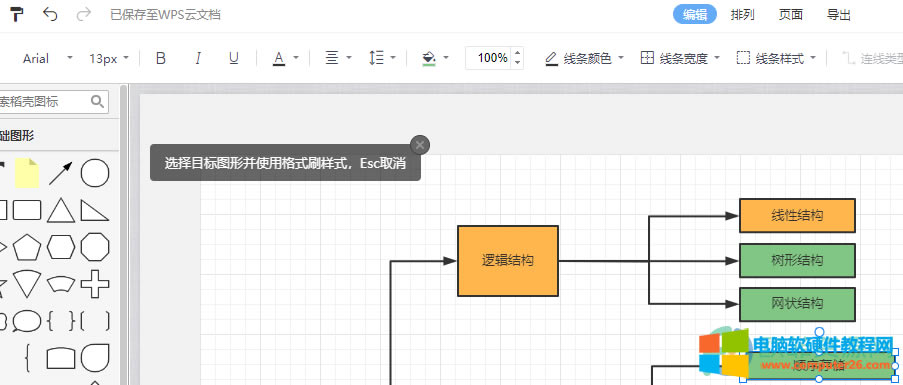This screenshot has height=385, width=903.
Task: Select the right triangle shape
Action: pyautogui.click(x=95, y=211)
